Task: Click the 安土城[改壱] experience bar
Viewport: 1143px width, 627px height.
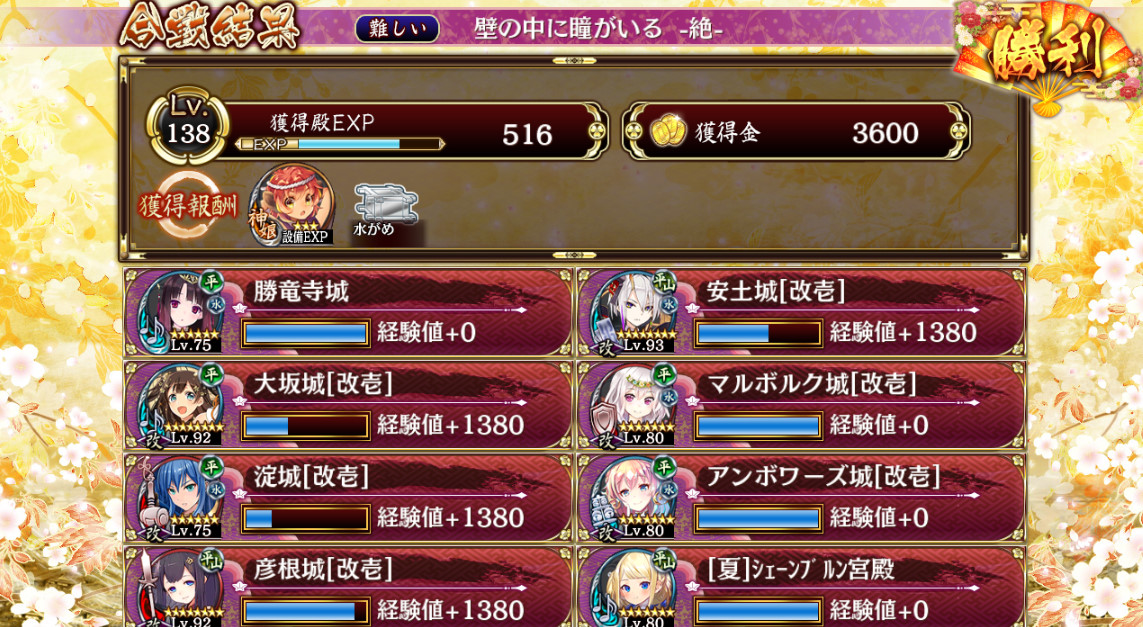Action: (758, 333)
